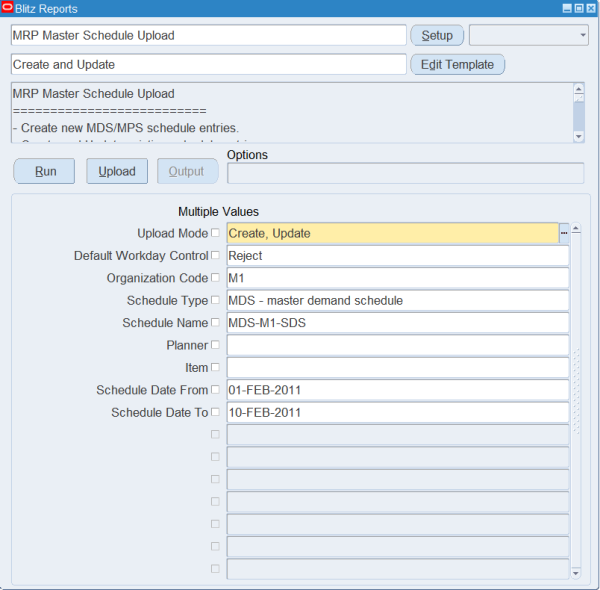The image size is (600, 590).
Task: Click the empty Item field
Action: [x=398, y=367]
